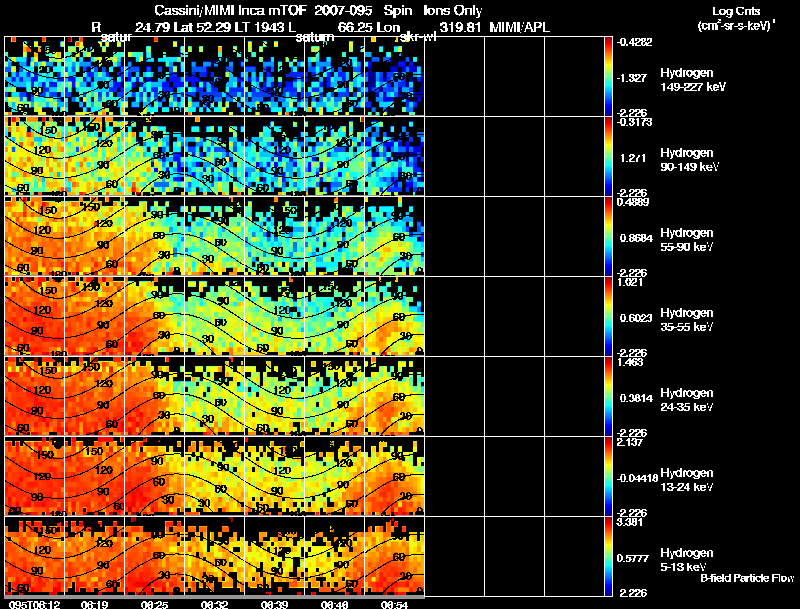Click the '319.81' longitude header value

coord(460,27)
